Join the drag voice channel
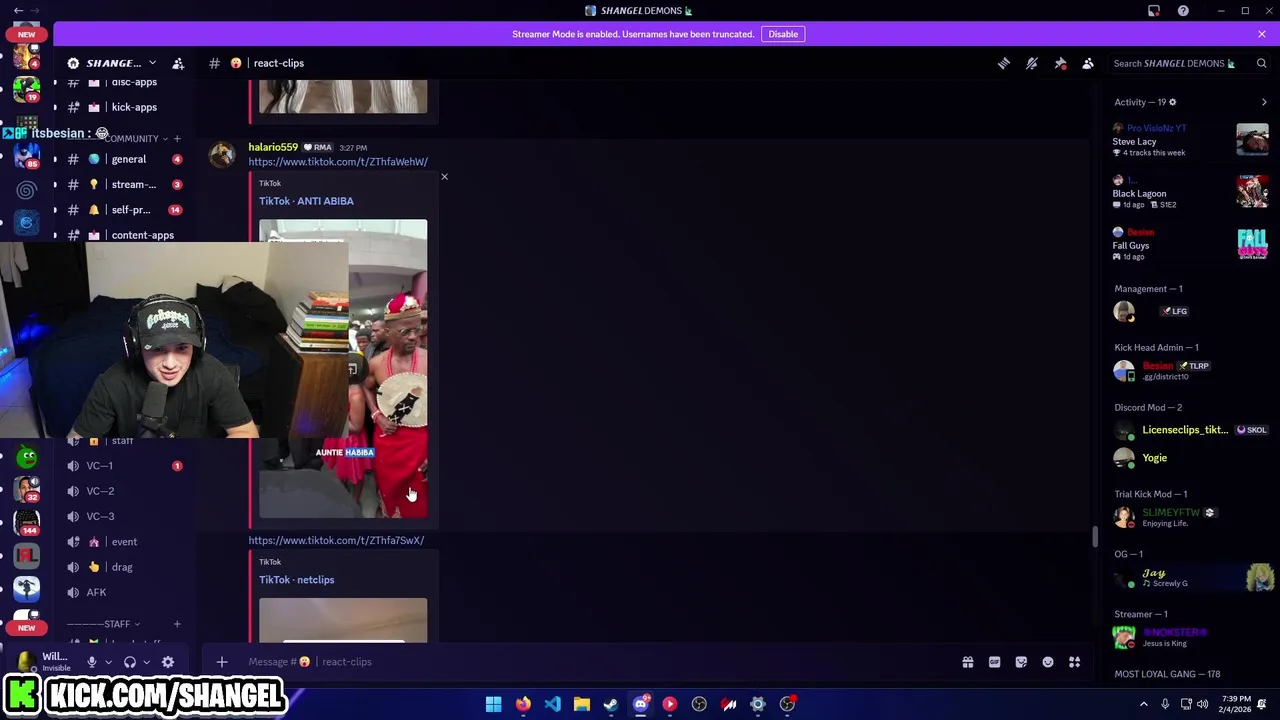This screenshot has width=1280, height=720. 125,567
